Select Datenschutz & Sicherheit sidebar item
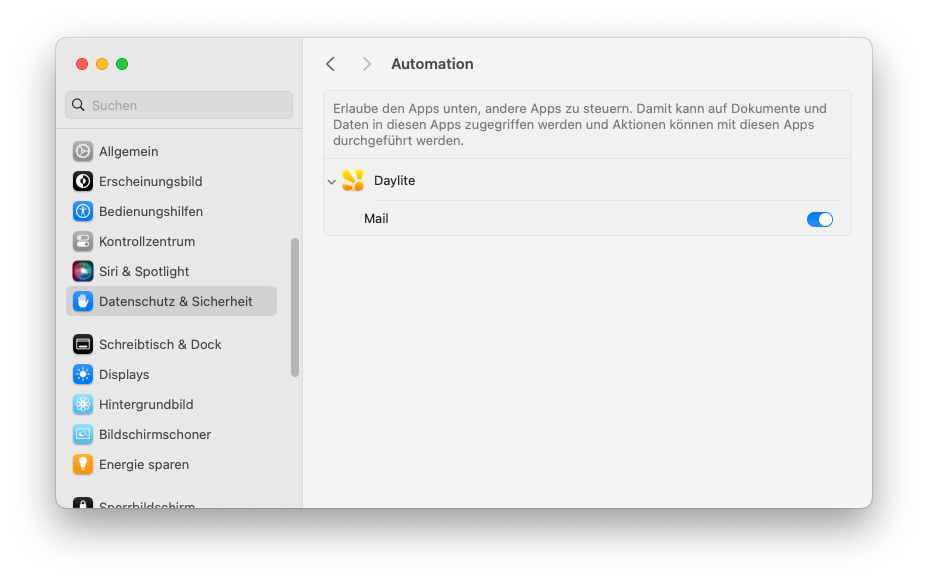This screenshot has width=928, height=582. point(172,301)
